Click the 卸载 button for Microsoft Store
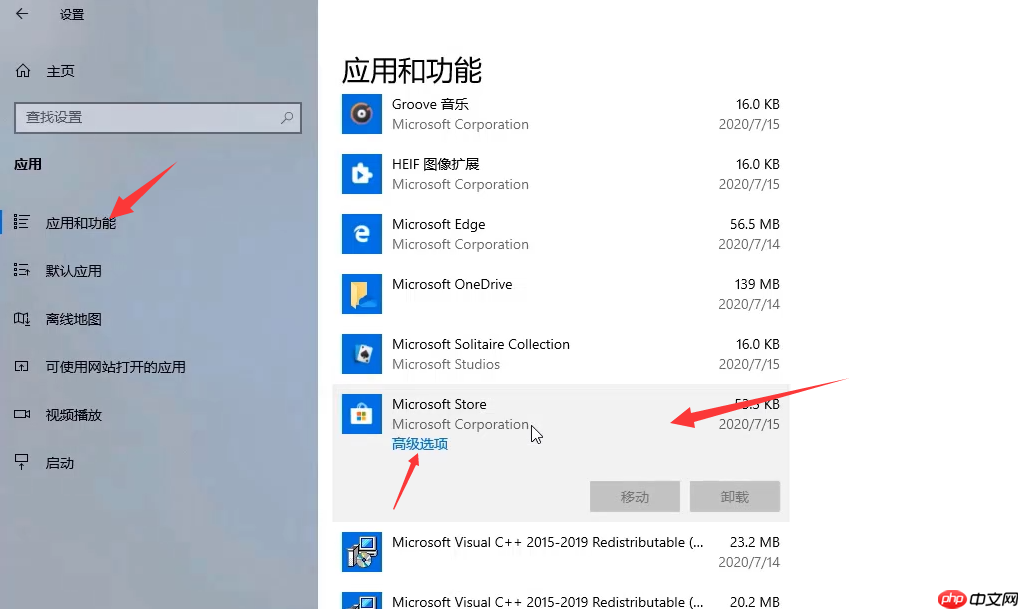Screen dimensions: 1019x609 tap(734, 496)
